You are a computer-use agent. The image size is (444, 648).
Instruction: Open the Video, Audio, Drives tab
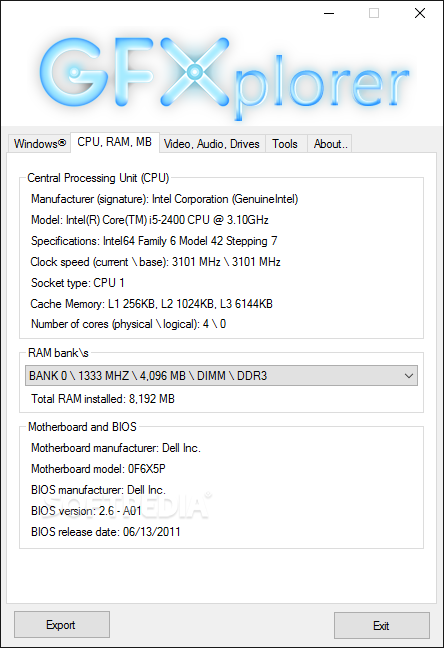(212, 144)
